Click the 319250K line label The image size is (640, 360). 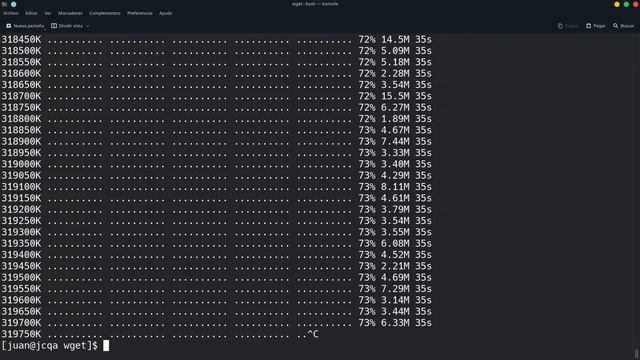click(21, 221)
